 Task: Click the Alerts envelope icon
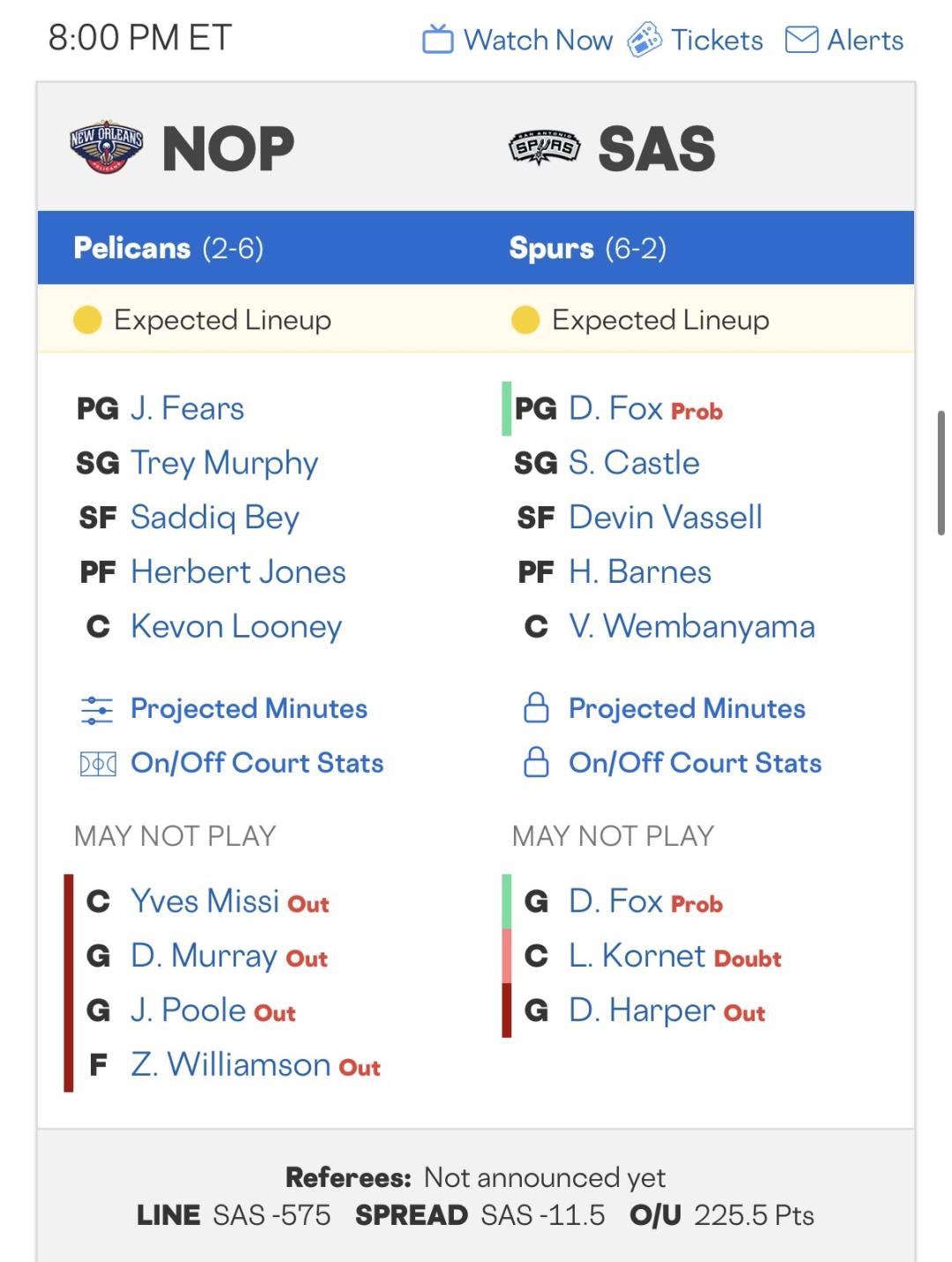(x=801, y=40)
